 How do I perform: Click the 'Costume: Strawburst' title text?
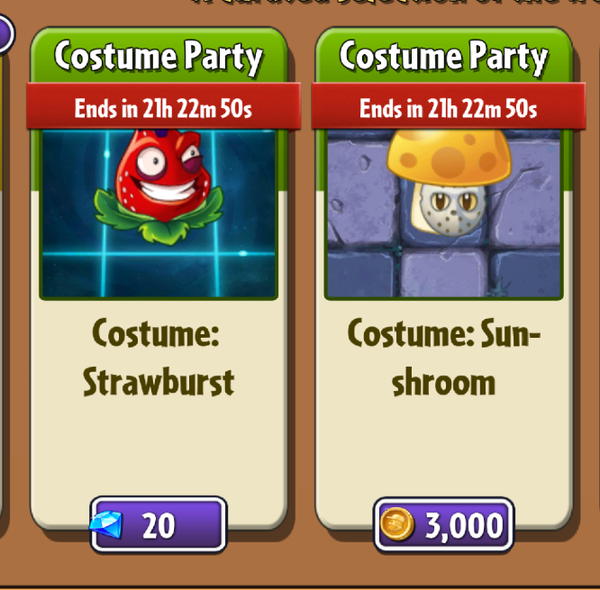point(158,357)
